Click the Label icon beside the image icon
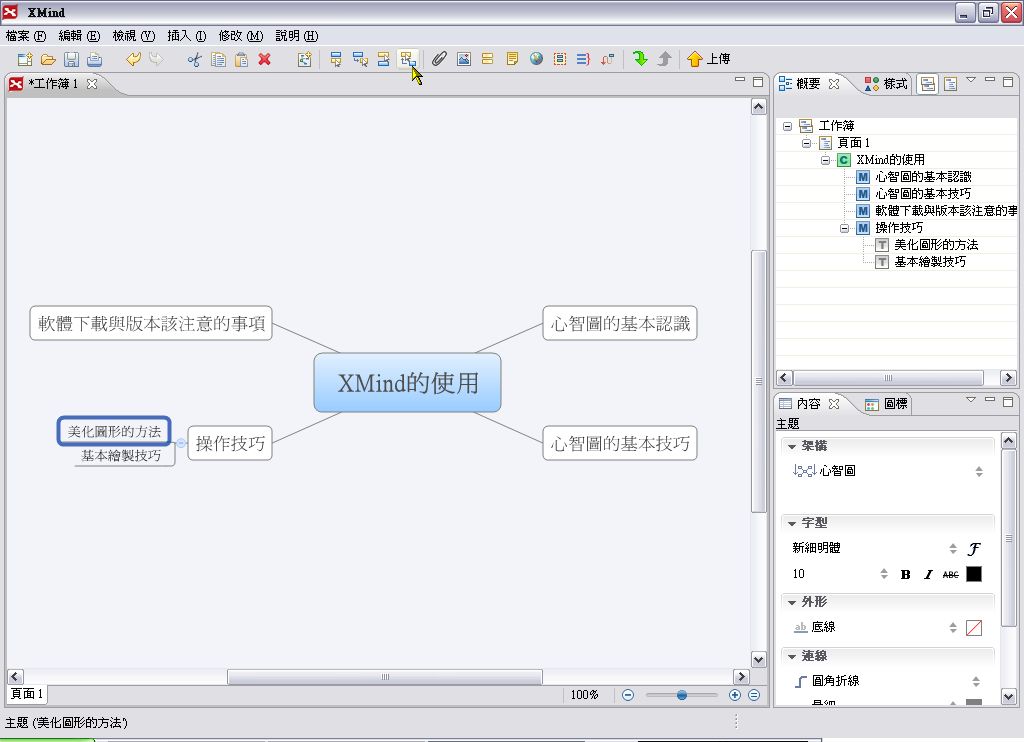 [x=487, y=59]
